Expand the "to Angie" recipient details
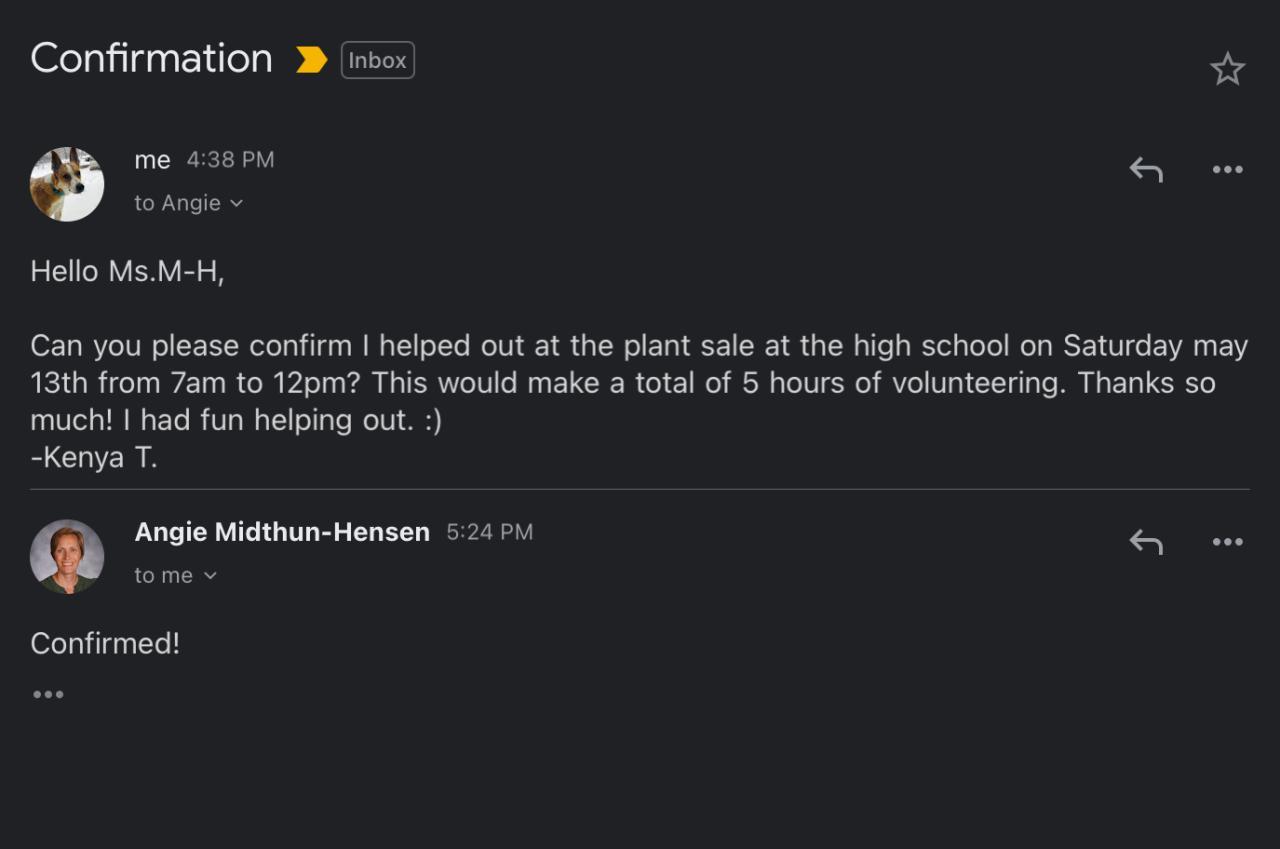The image size is (1280, 849). 189,203
